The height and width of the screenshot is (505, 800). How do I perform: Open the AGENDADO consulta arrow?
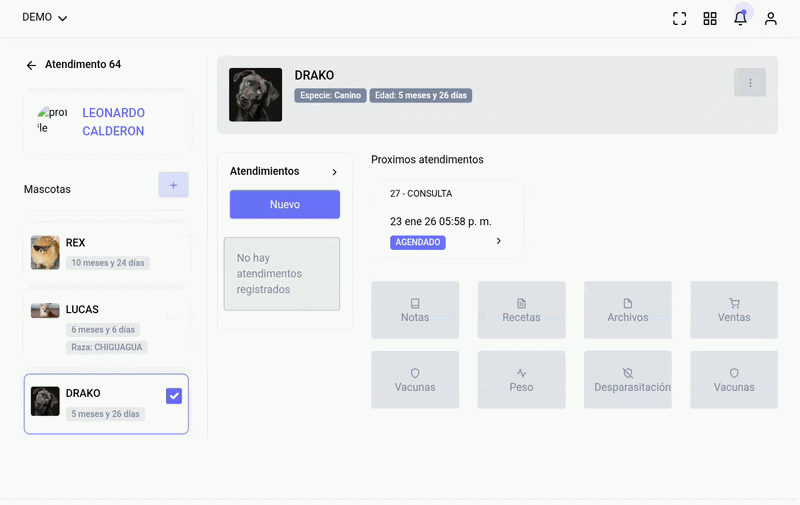[498, 241]
